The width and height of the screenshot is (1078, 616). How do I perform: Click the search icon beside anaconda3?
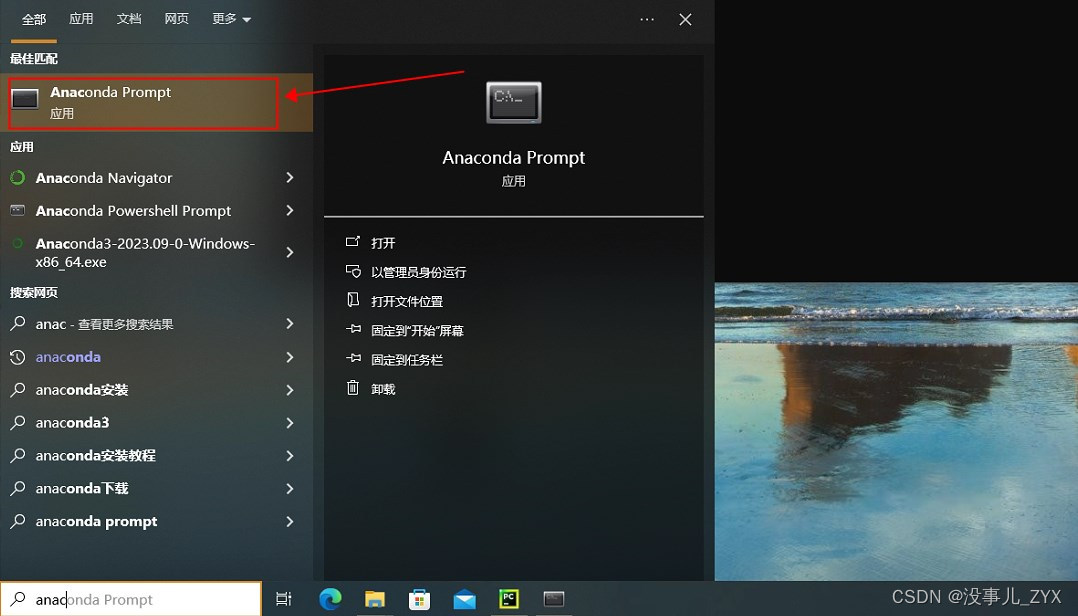click(x=18, y=422)
